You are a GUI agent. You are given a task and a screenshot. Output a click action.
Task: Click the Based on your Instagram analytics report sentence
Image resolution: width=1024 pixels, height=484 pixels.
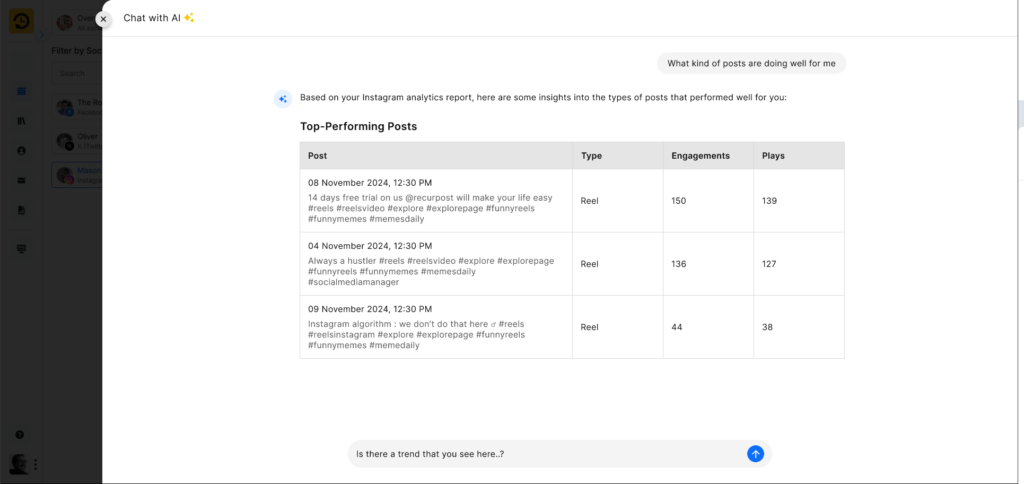click(543, 97)
